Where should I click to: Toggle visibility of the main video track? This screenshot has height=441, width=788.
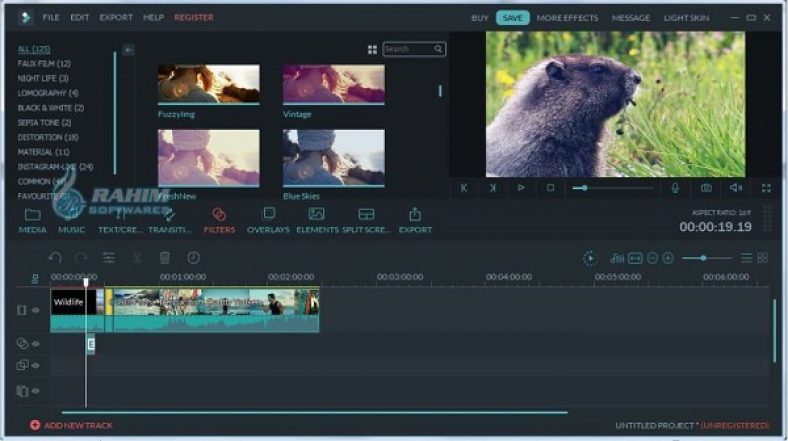point(35,310)
